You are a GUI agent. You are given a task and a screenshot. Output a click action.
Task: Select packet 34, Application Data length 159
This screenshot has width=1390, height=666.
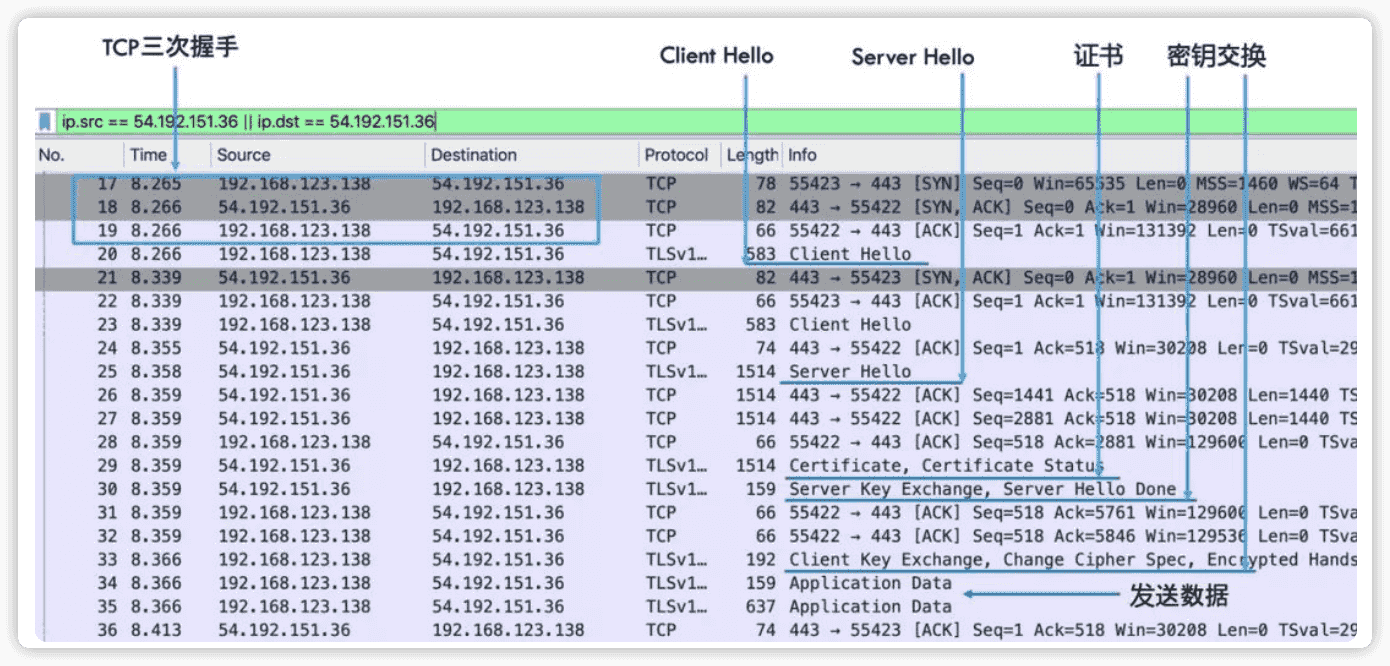point(696,583)
